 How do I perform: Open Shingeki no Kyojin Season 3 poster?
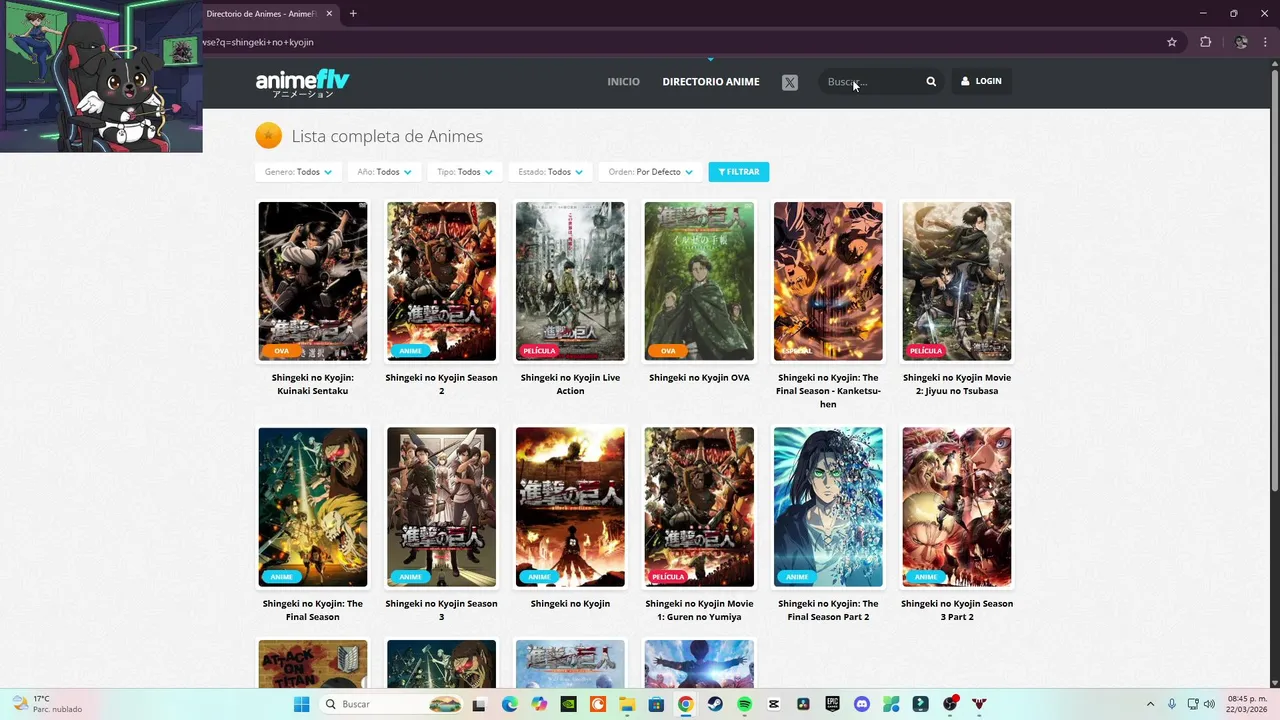441,507
